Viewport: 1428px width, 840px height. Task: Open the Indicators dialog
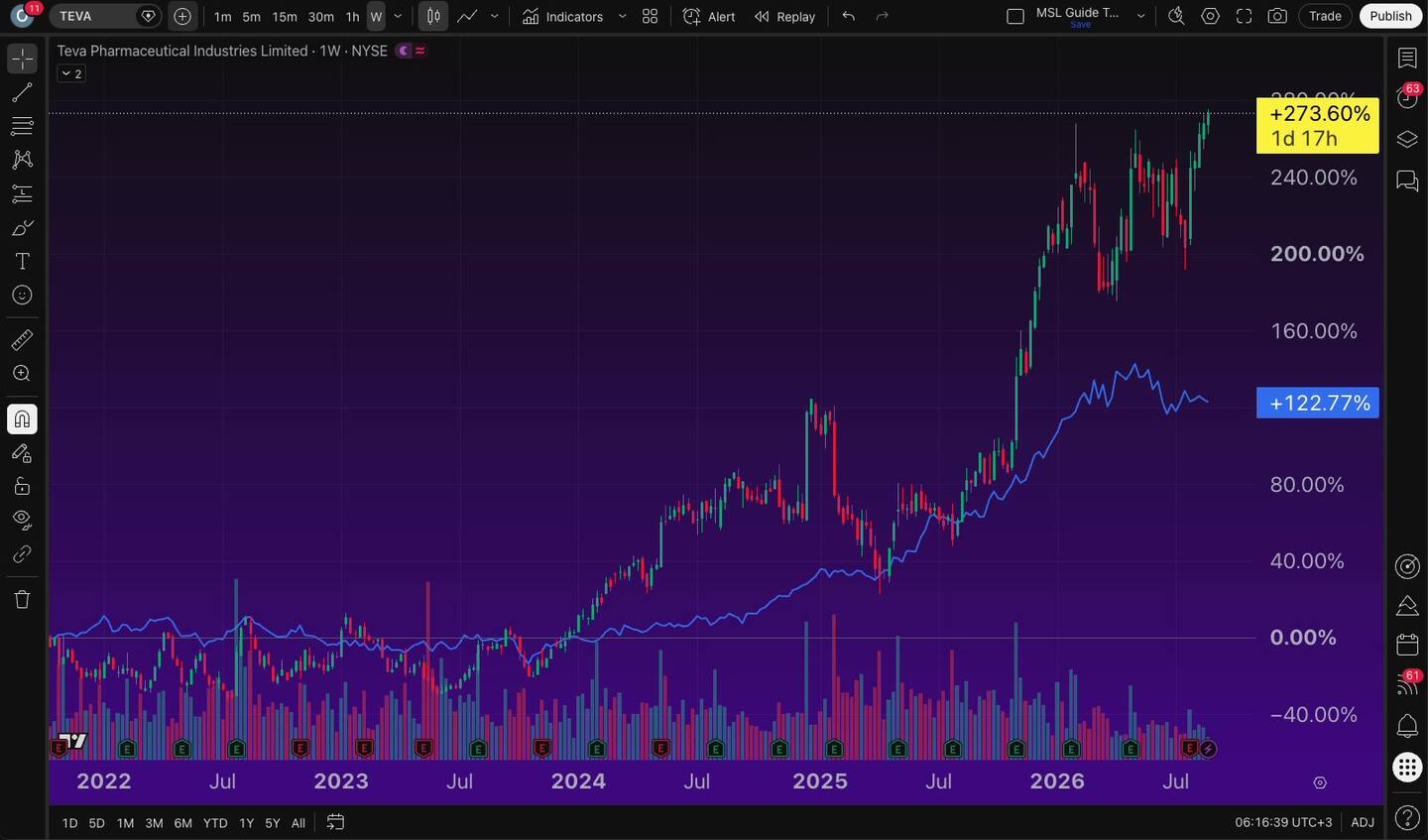coord(563,17)
